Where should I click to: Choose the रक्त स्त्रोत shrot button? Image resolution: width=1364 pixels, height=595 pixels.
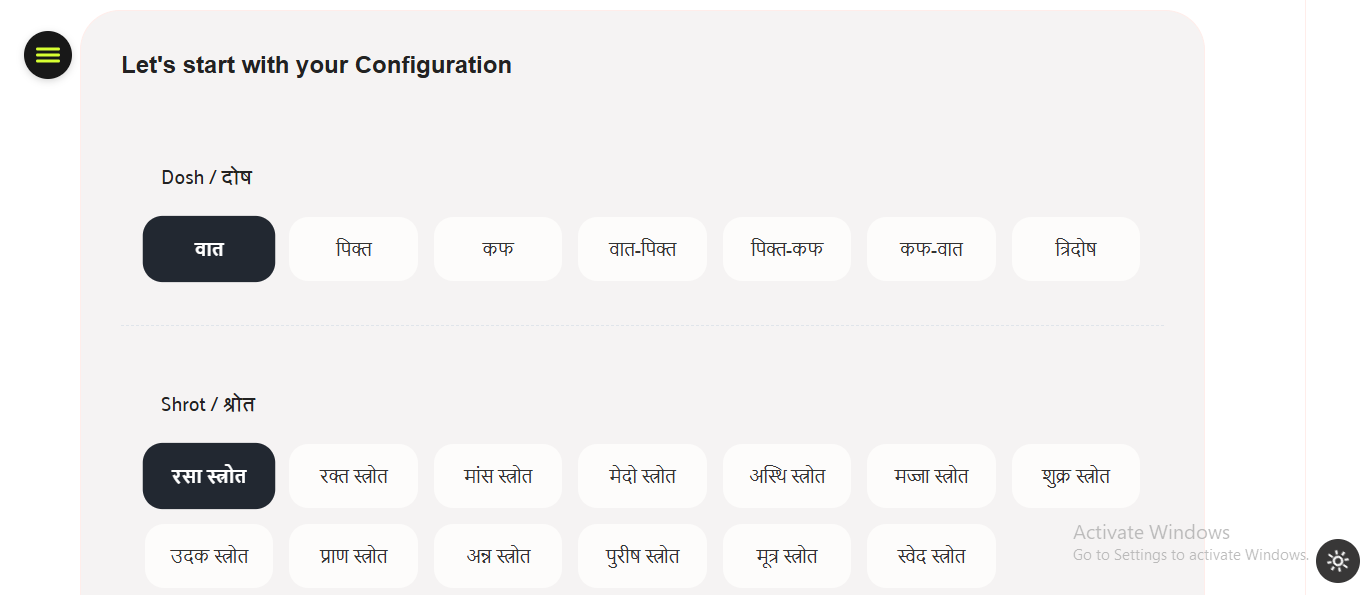[353, 476]
